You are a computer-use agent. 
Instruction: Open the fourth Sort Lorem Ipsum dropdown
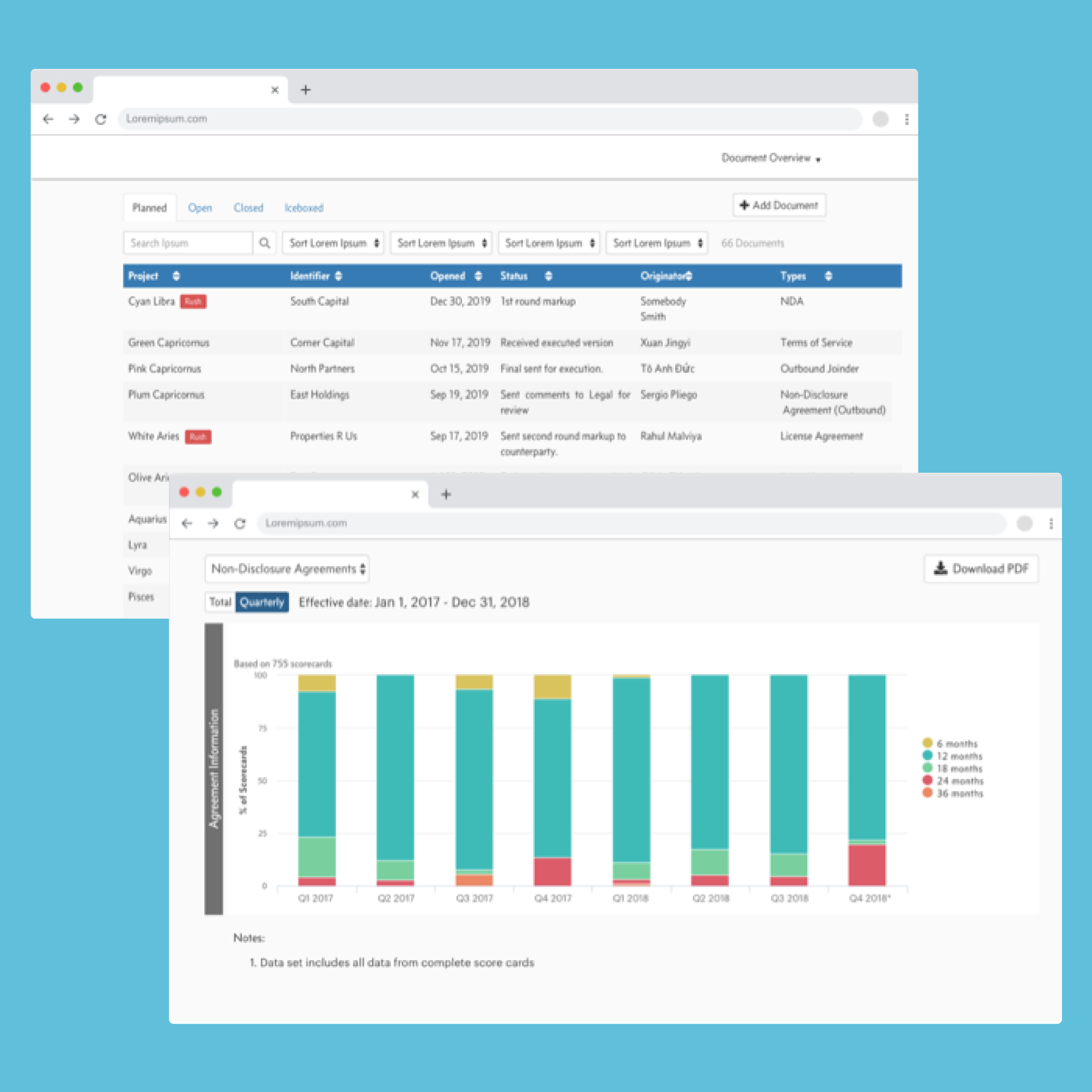coord(656,243)
